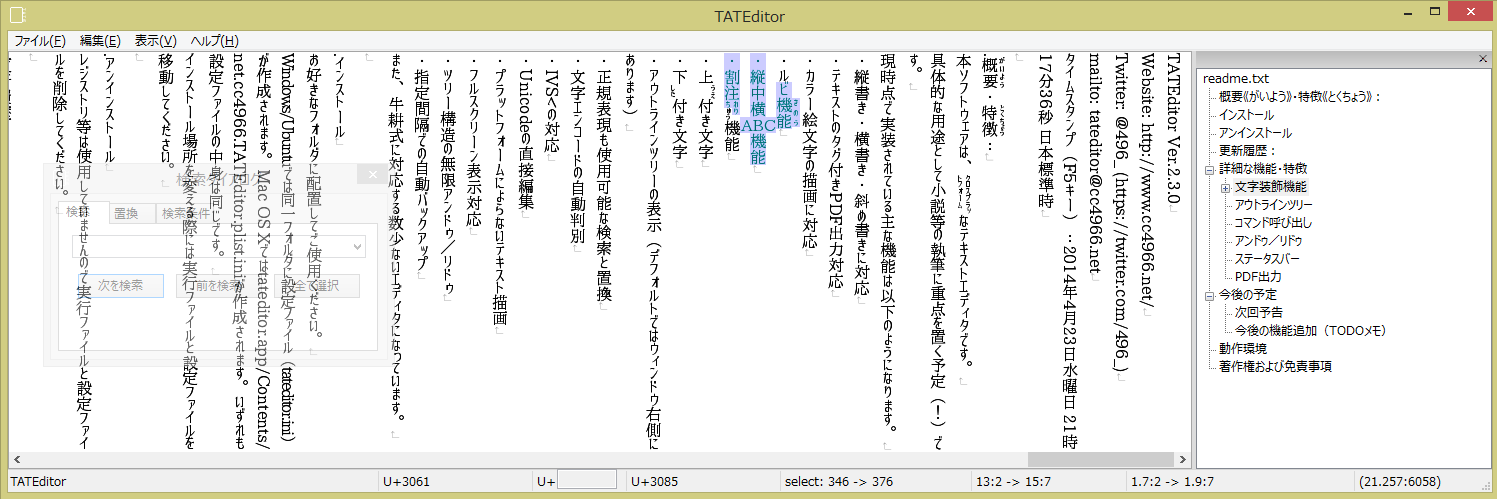Click the 次を検索 button
The width and height of the screenshot is (1497, 499).
click(120, 286)
